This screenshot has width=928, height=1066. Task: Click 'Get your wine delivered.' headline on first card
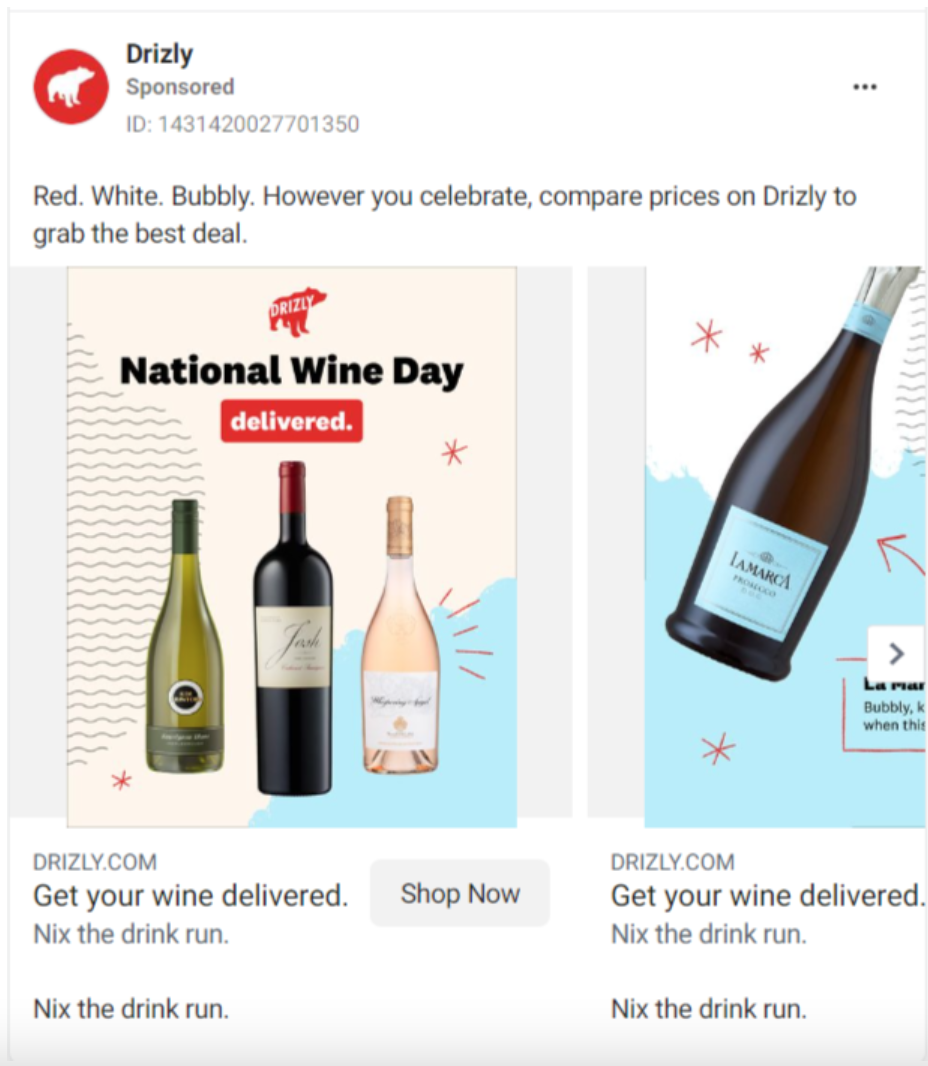(x=190, y=895)
